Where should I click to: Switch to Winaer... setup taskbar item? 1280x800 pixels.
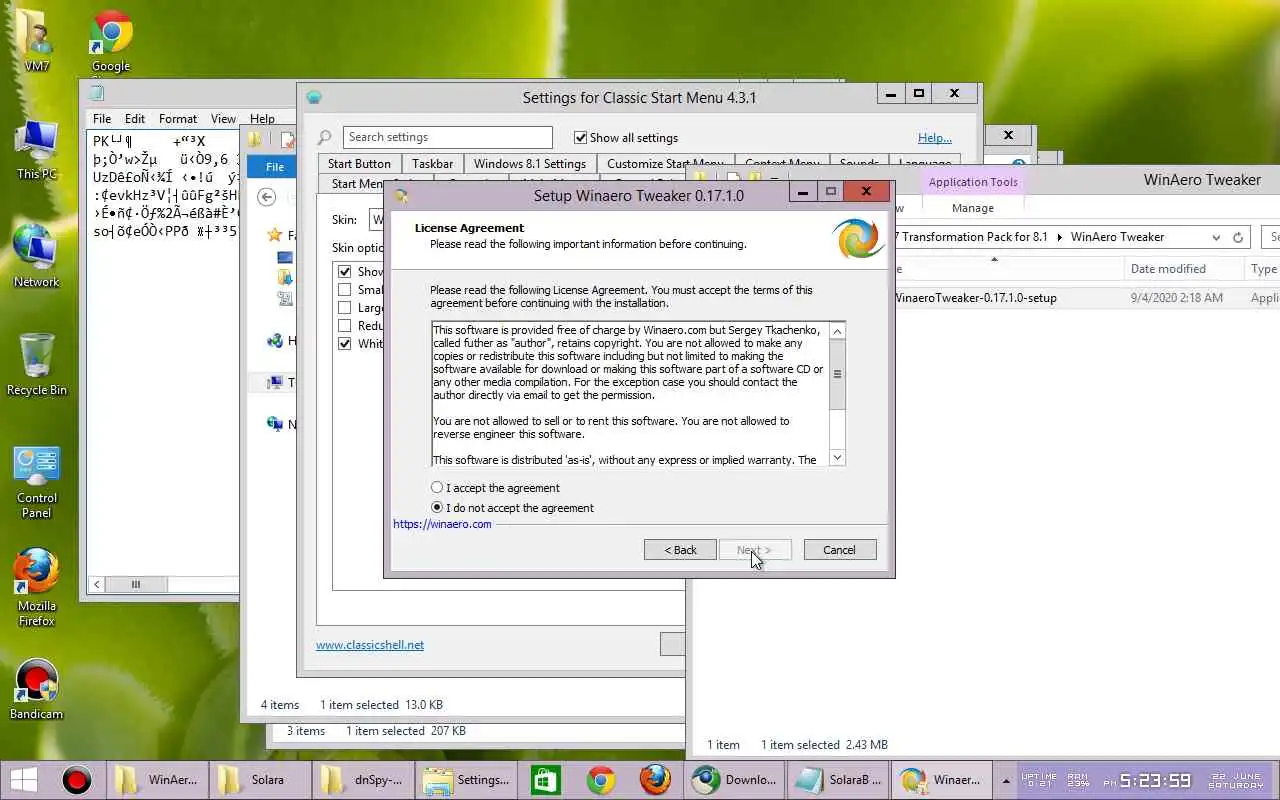(940, 780)
